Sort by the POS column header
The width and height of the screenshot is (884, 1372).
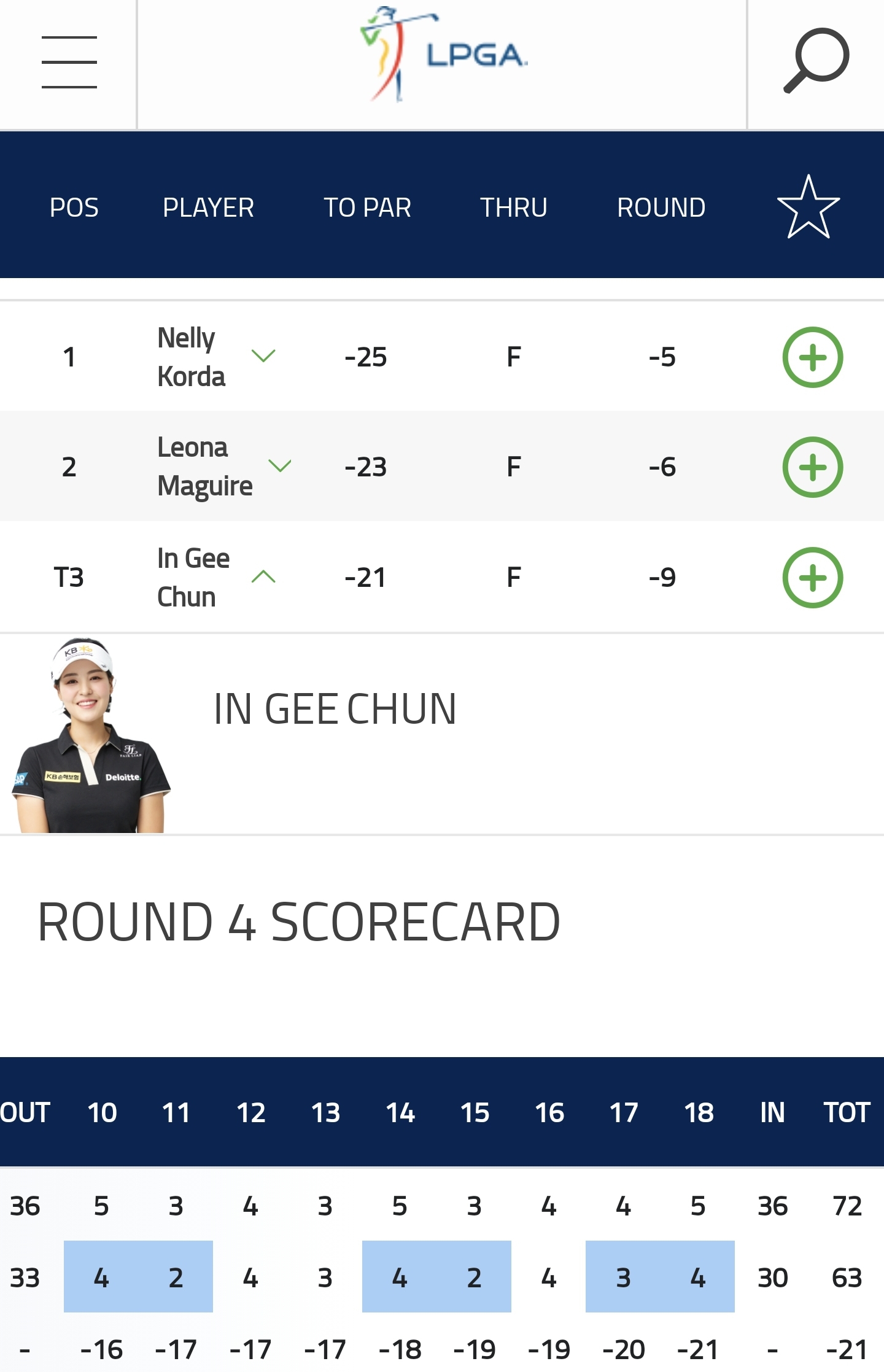pos(74,207)
